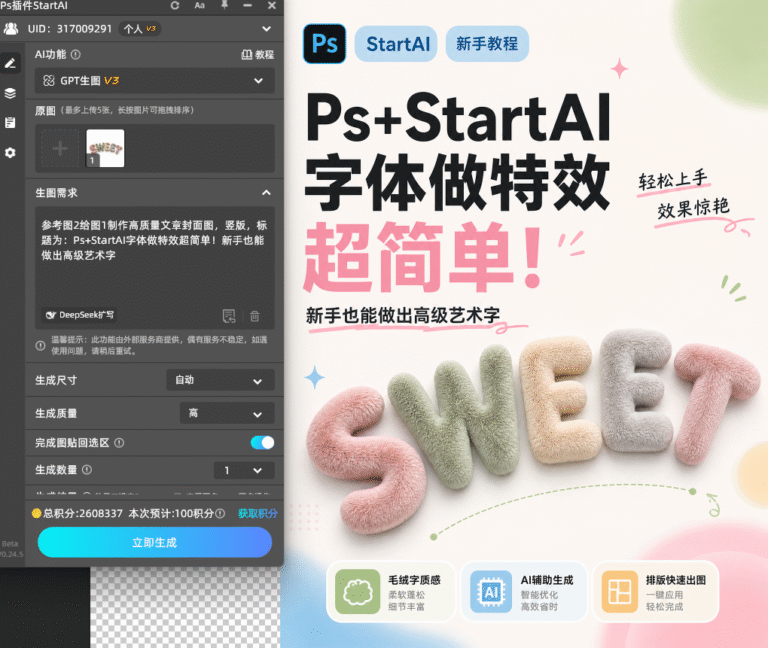Viewport: 768px width, 648px height.
Task: Pin the StartAI plugin panel
Action: (224, 5)
